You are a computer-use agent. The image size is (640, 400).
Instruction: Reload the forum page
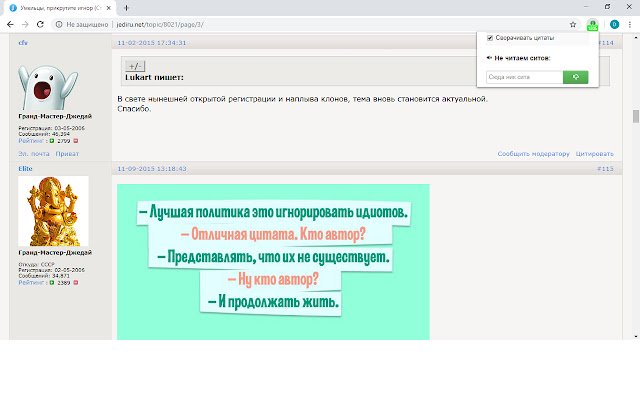[x=40, y=24]
